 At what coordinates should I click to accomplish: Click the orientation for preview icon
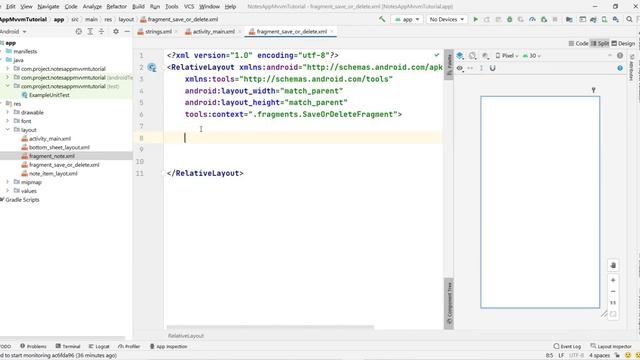pyautogui.click(x=472, y=56)
